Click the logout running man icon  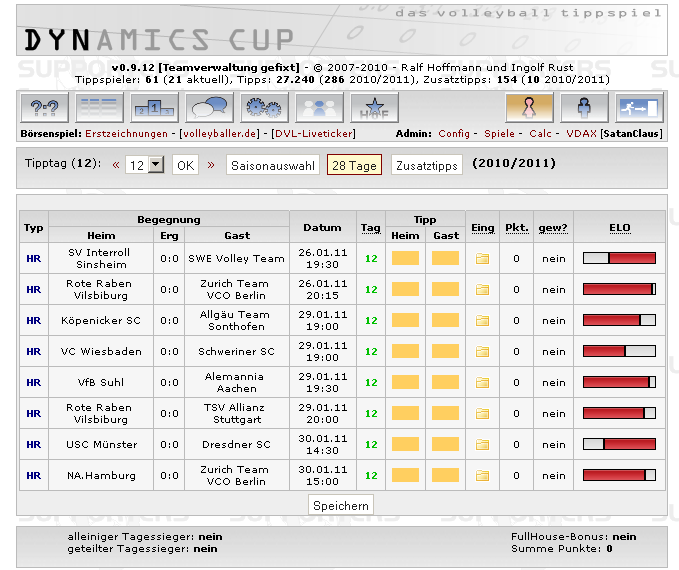tap(639, 107)
